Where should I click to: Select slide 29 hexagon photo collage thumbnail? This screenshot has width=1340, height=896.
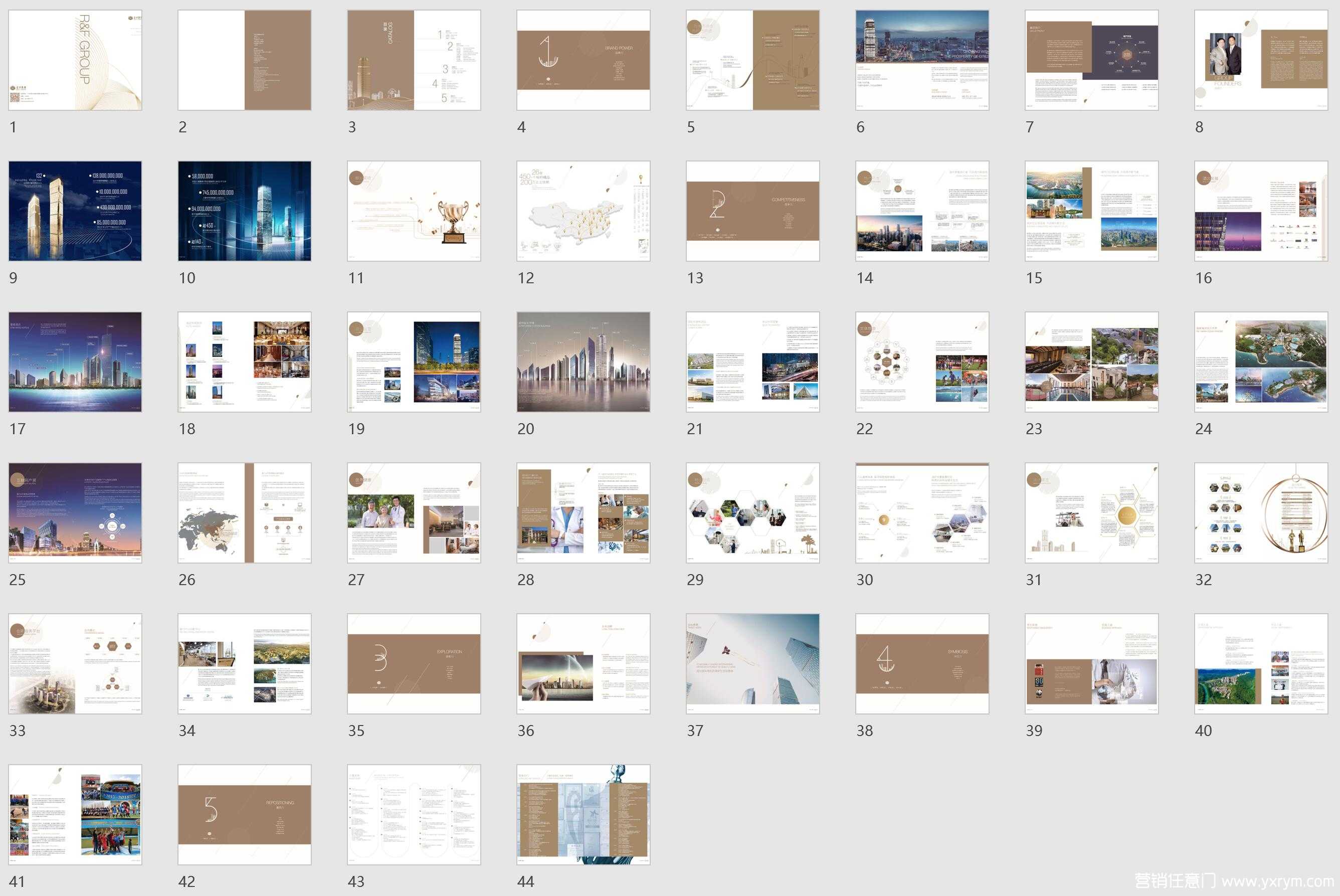click(752, 512)
